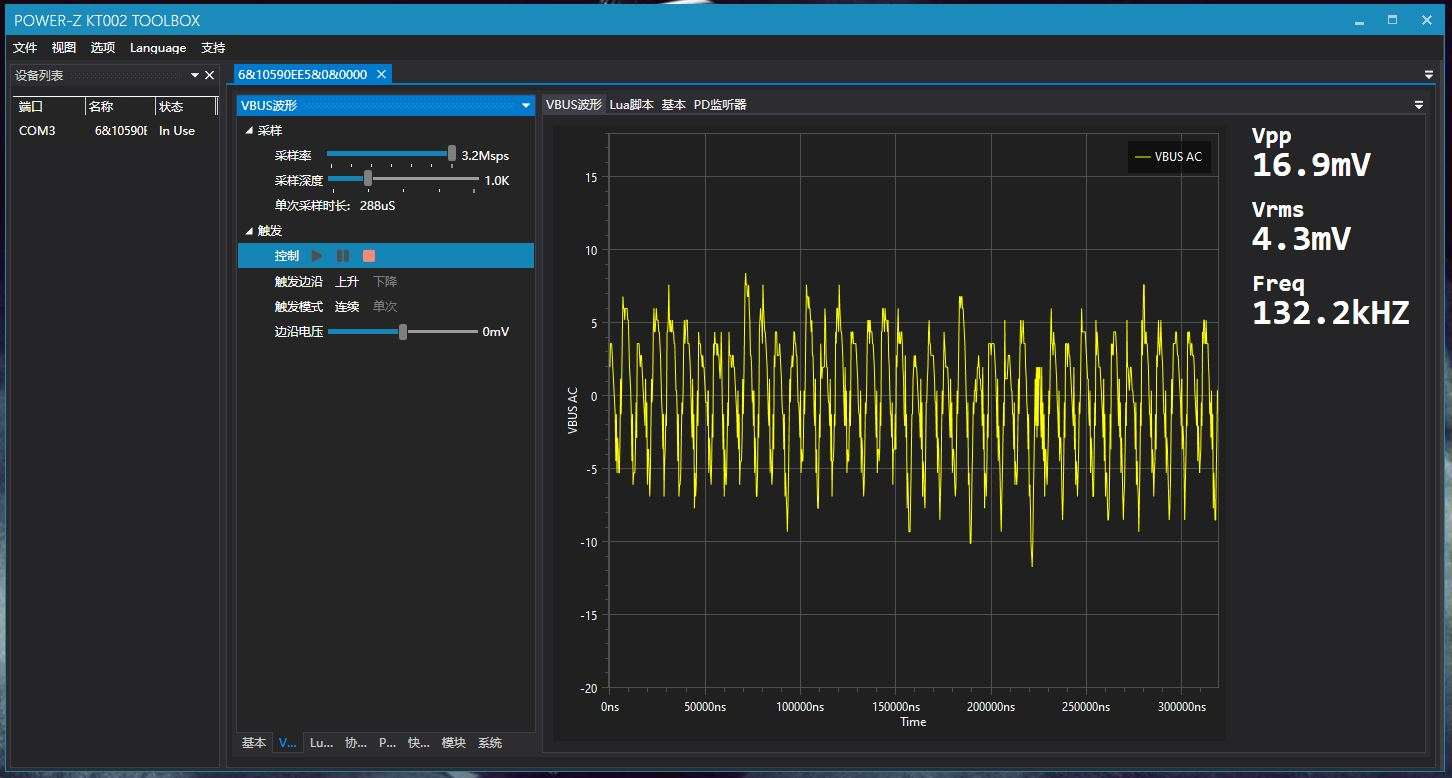The height and width of the screenshot is (778, 1452).
Task: Sort the device list by 状态 column
Action: (x=185, y=106)
